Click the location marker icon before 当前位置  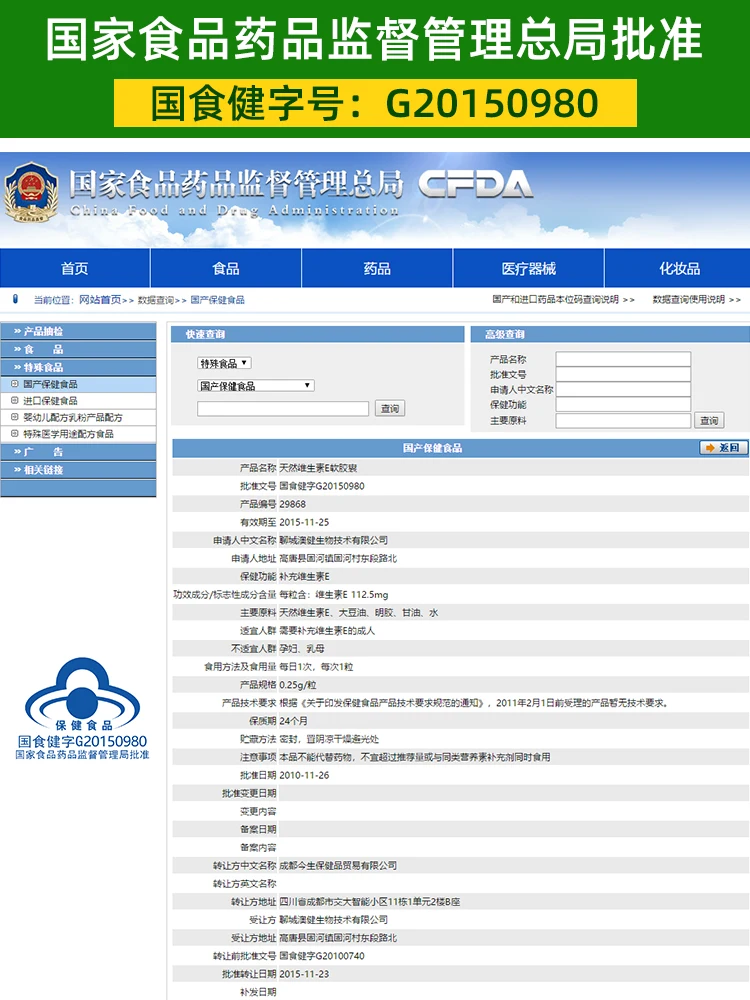click(x=16, y=299)
